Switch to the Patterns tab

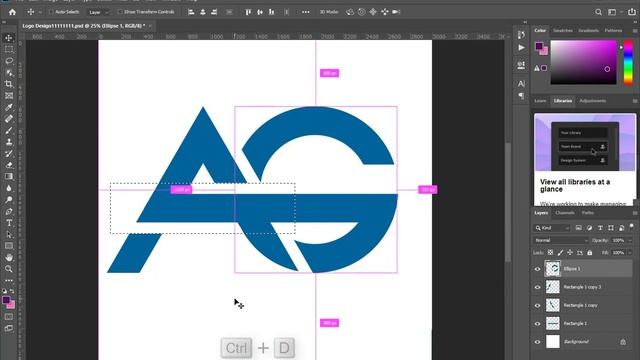pos(613,31)
